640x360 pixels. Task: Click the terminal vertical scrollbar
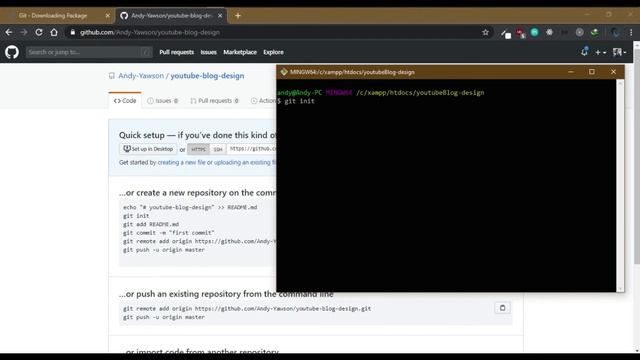coord(620,185)
